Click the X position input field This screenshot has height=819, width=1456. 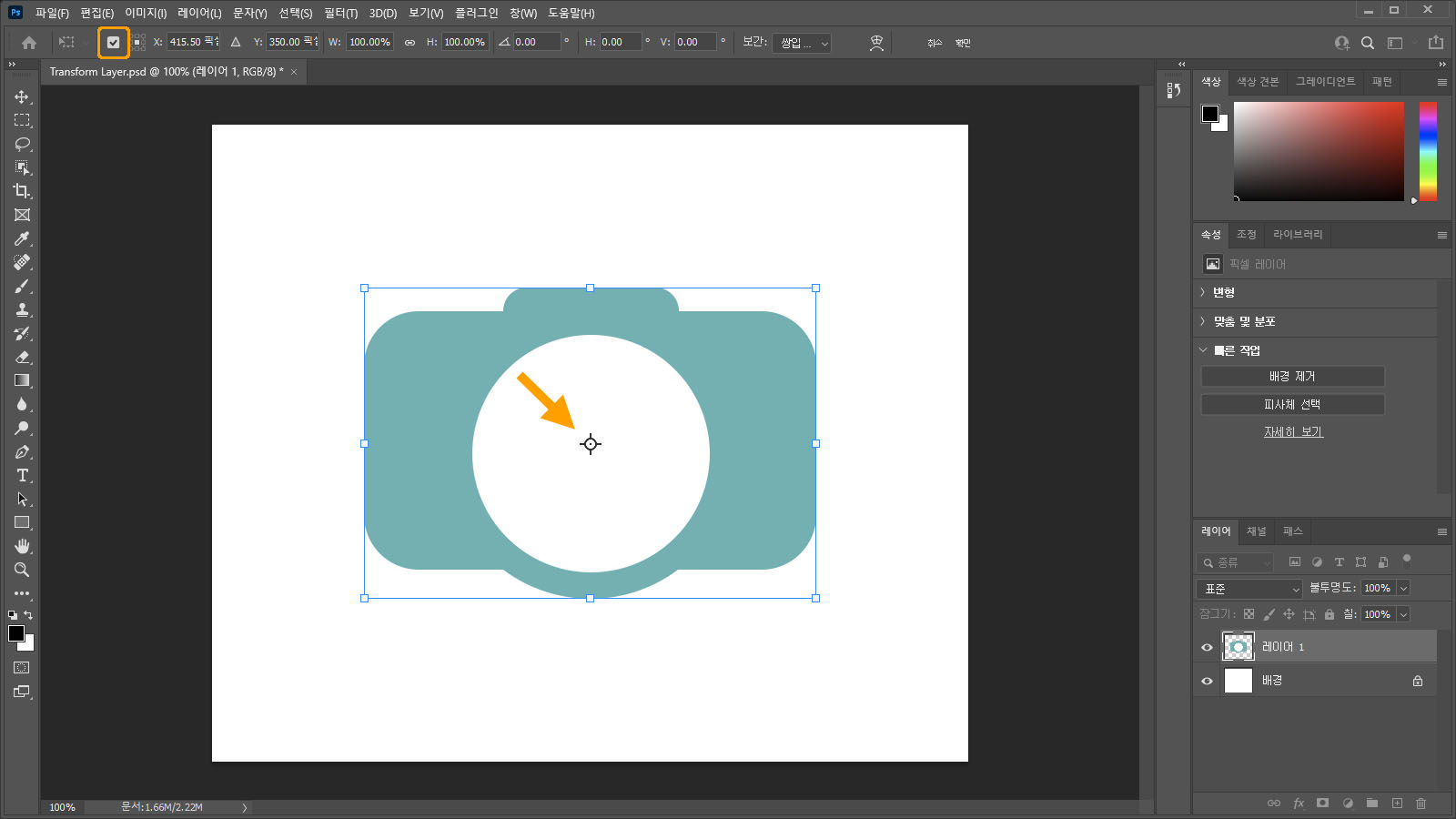(x=193, y=42)
